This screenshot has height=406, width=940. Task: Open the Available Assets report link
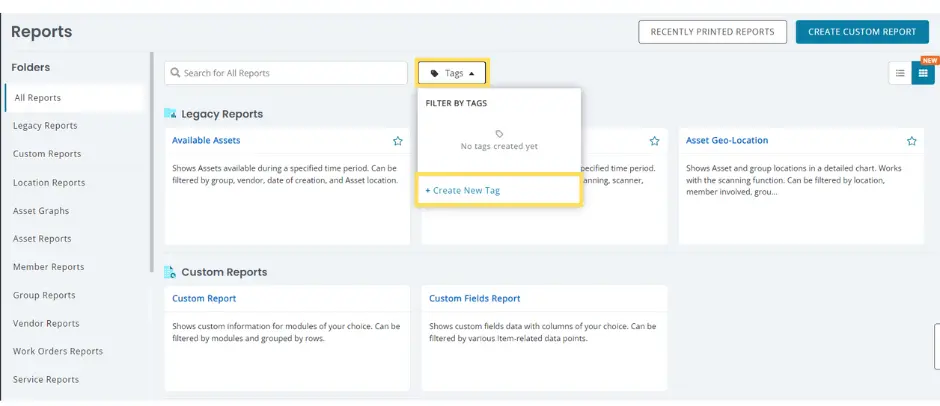206,141
